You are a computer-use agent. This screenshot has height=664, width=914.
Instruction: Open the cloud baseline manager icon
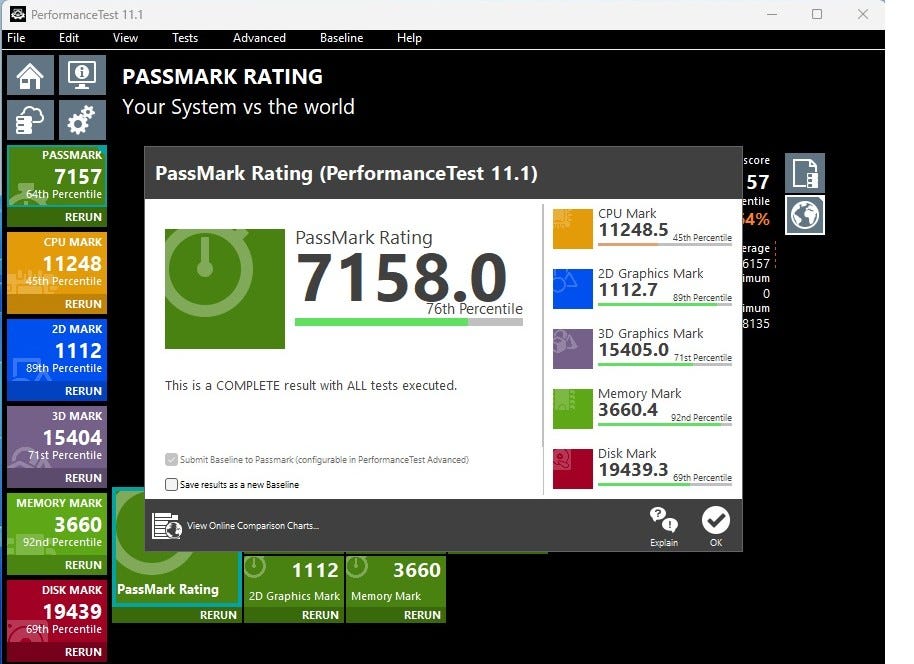[30, 120]
